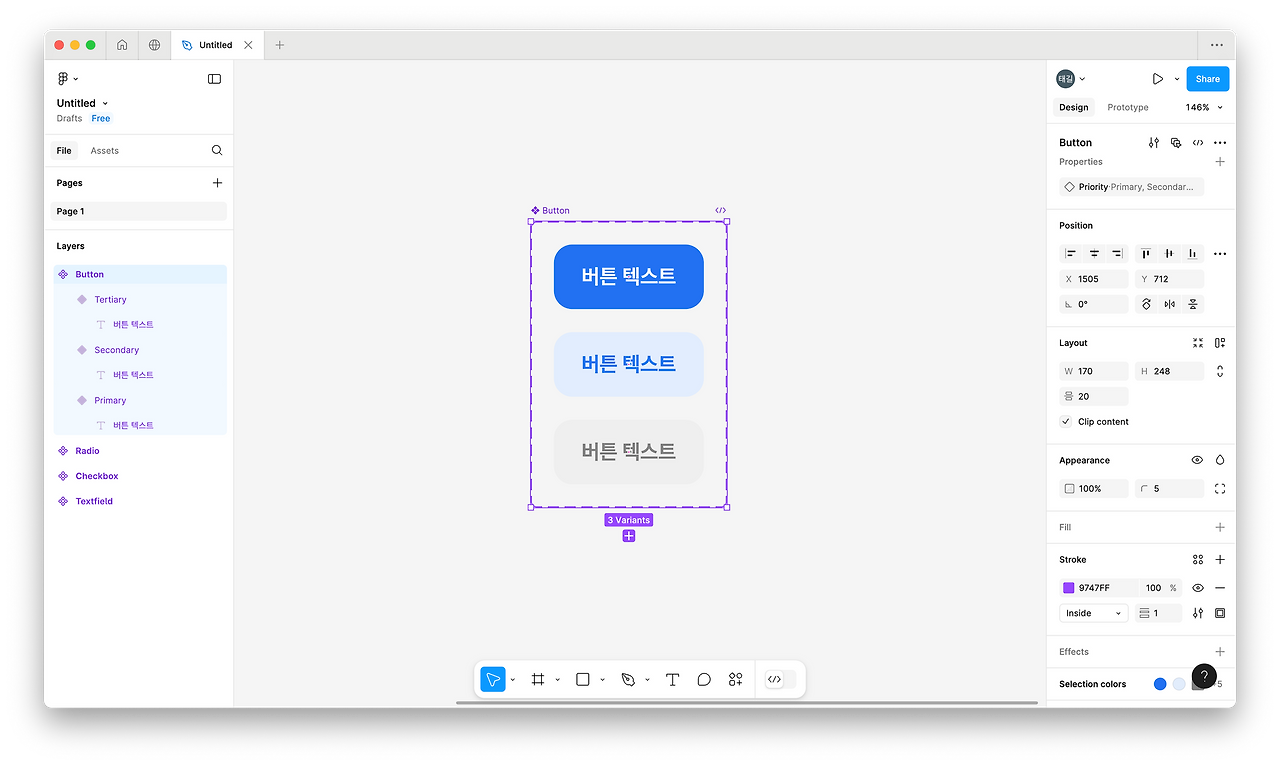Image resolution: width=1280 pixels, height=766 pixels.
Task: Align horizontal centers in Position section
Action: click(1094, 254)
